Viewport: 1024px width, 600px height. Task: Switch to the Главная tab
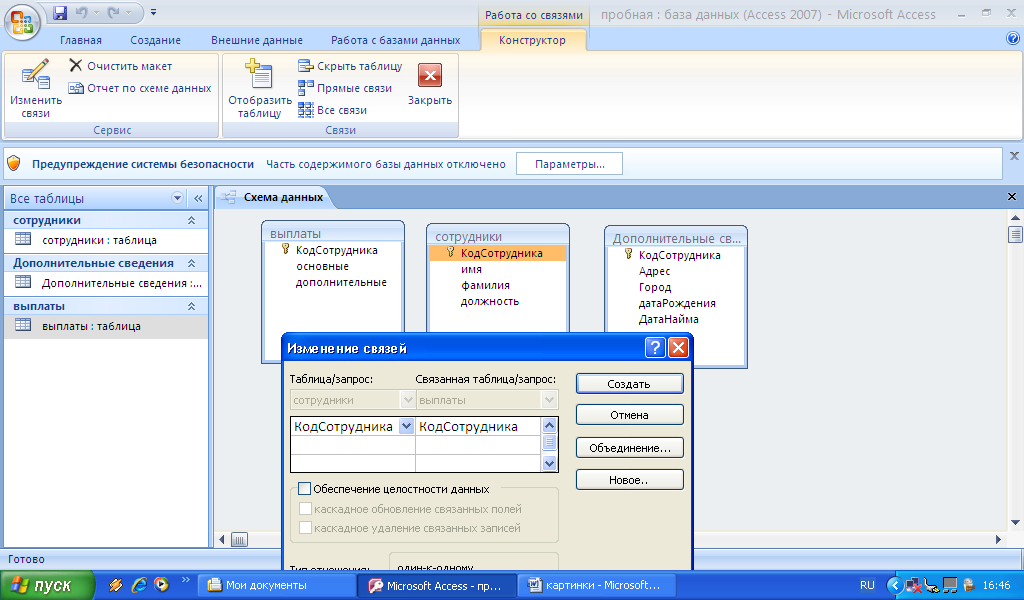pyautogui.click(x=81, y=40)
